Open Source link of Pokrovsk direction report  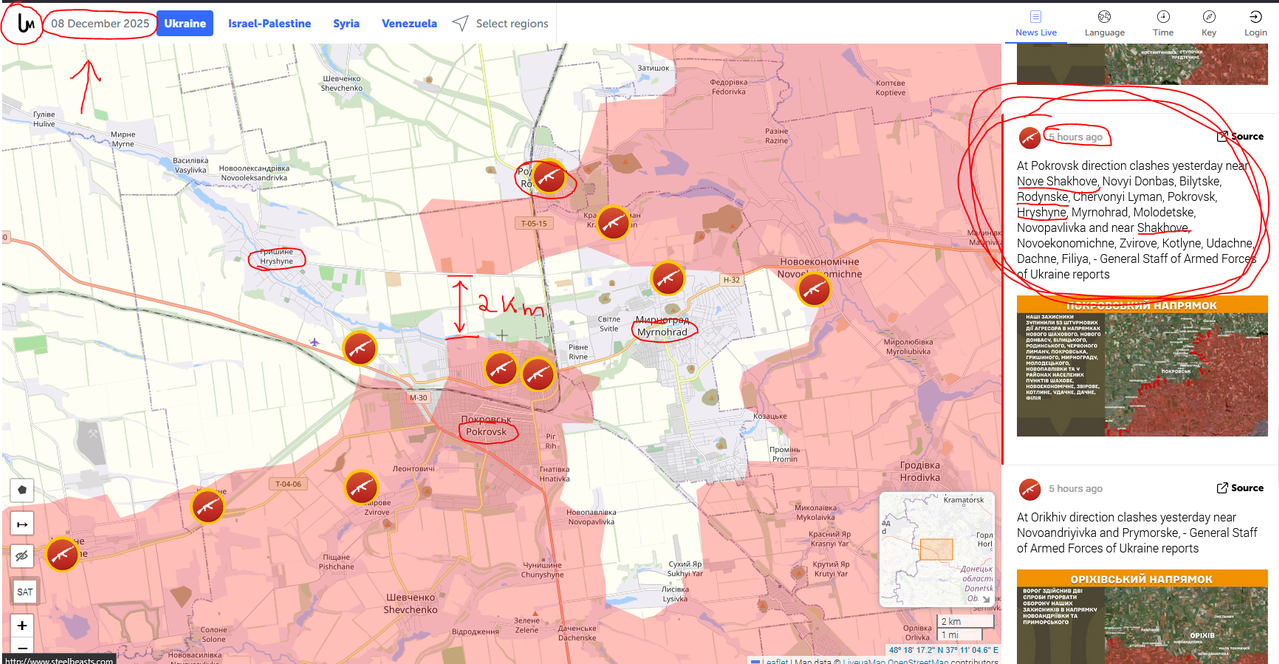pyautogui.click(x=1240, y=137)
